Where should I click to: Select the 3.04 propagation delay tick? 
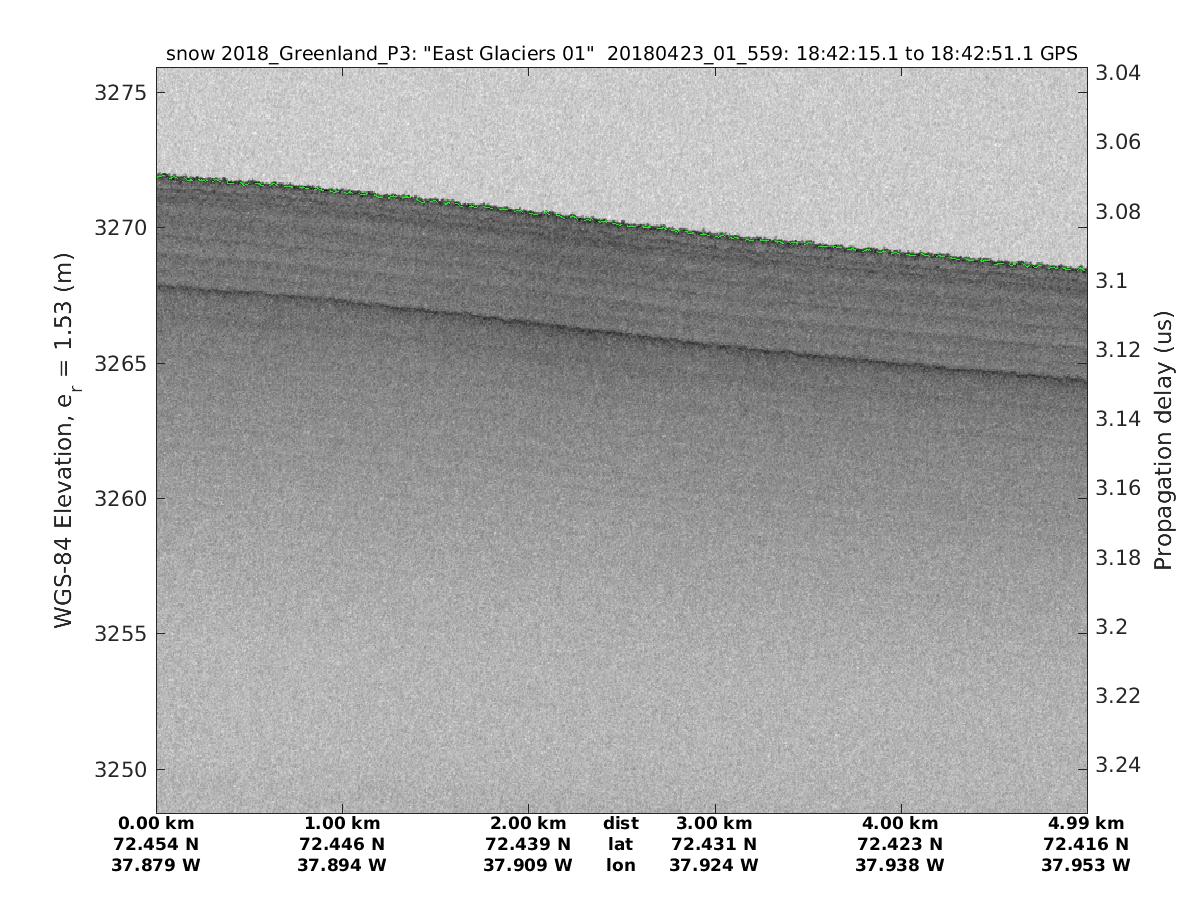1119,73
